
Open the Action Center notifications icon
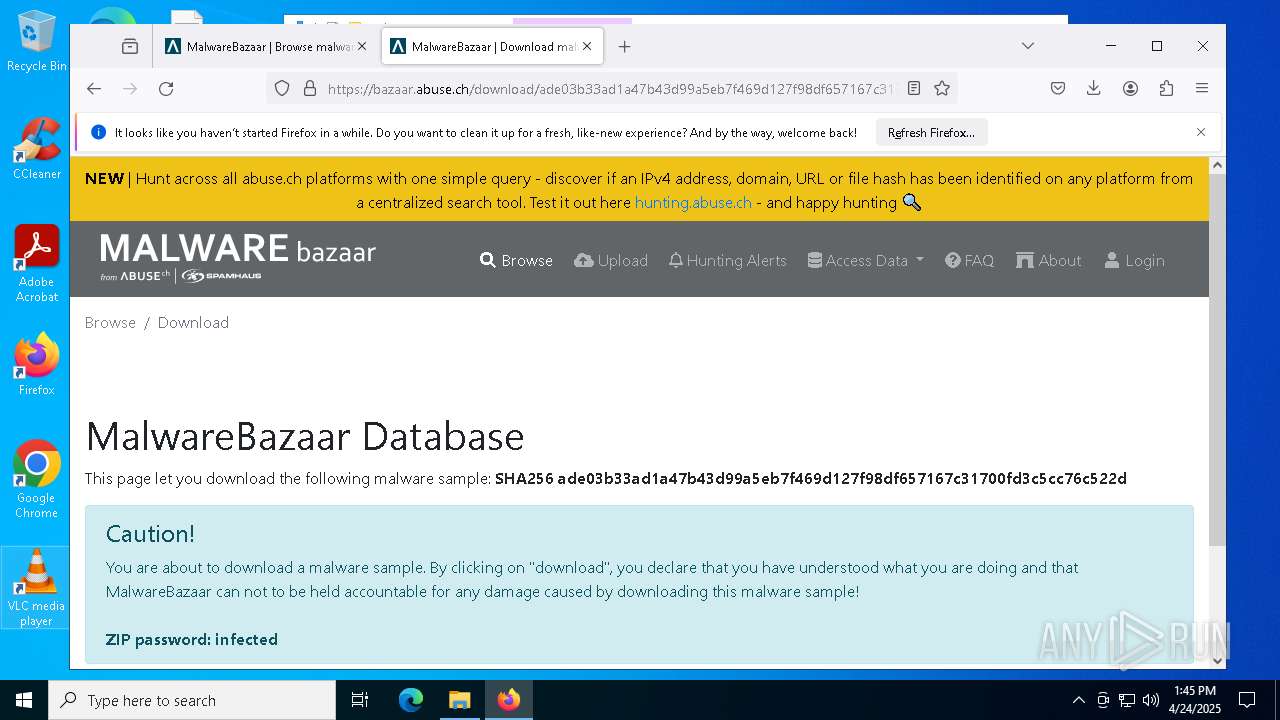(1247, 700)
